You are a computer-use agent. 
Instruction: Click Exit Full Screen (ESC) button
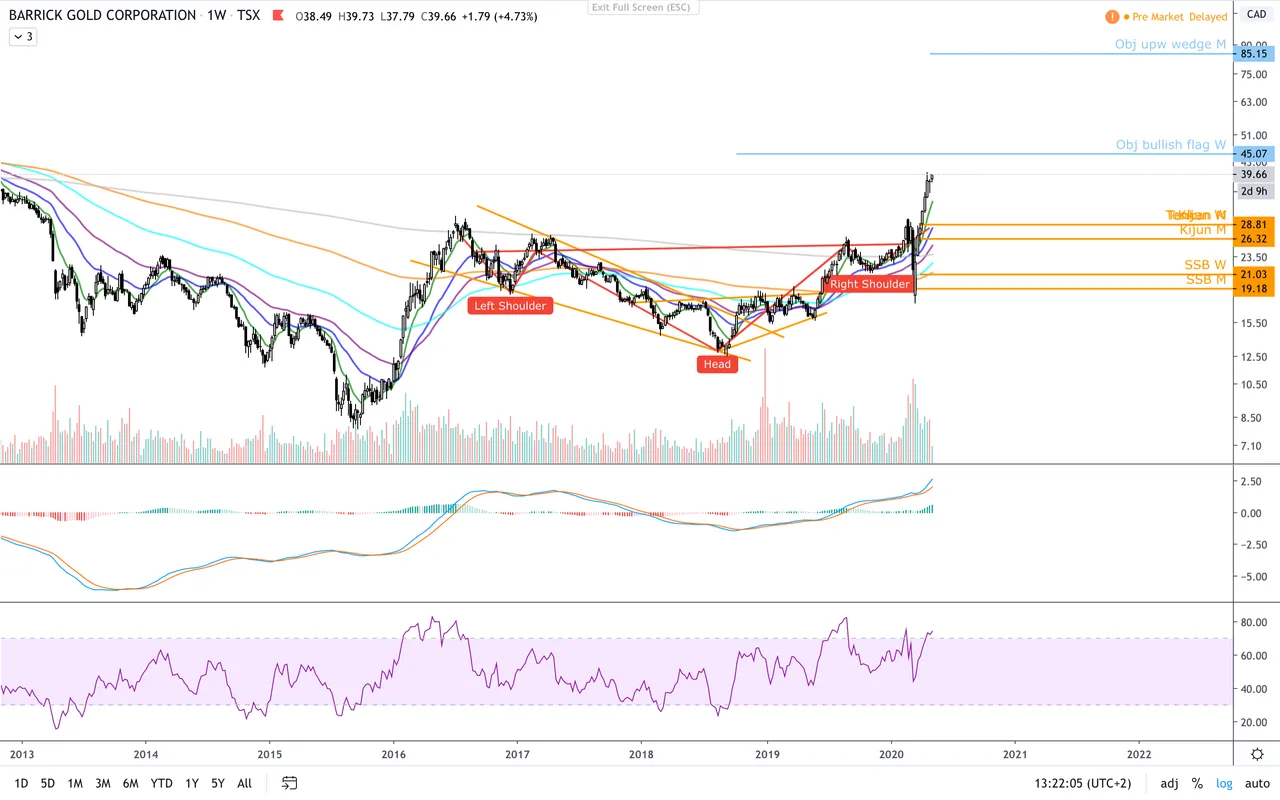[644, 7]
